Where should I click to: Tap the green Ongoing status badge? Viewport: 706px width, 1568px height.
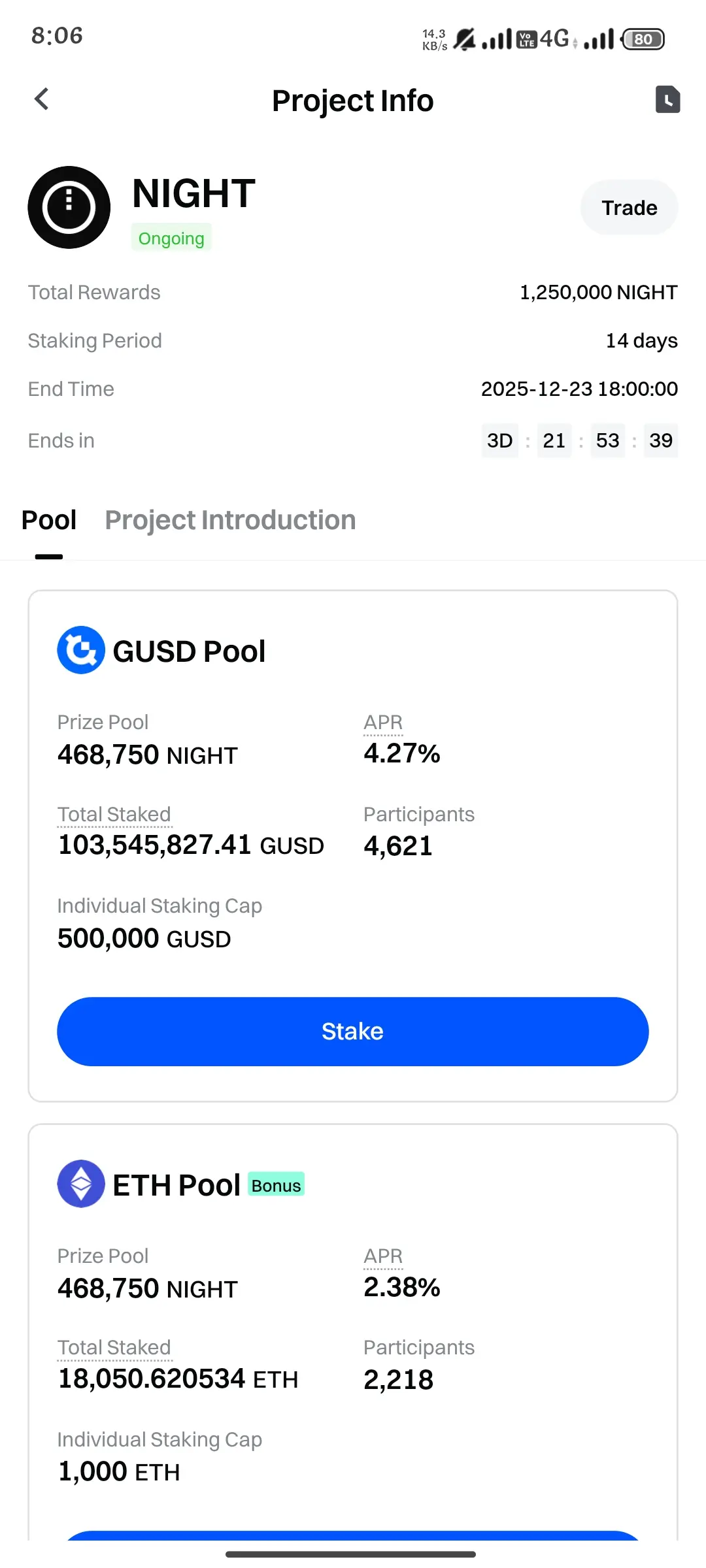click(x=171, y=238)
